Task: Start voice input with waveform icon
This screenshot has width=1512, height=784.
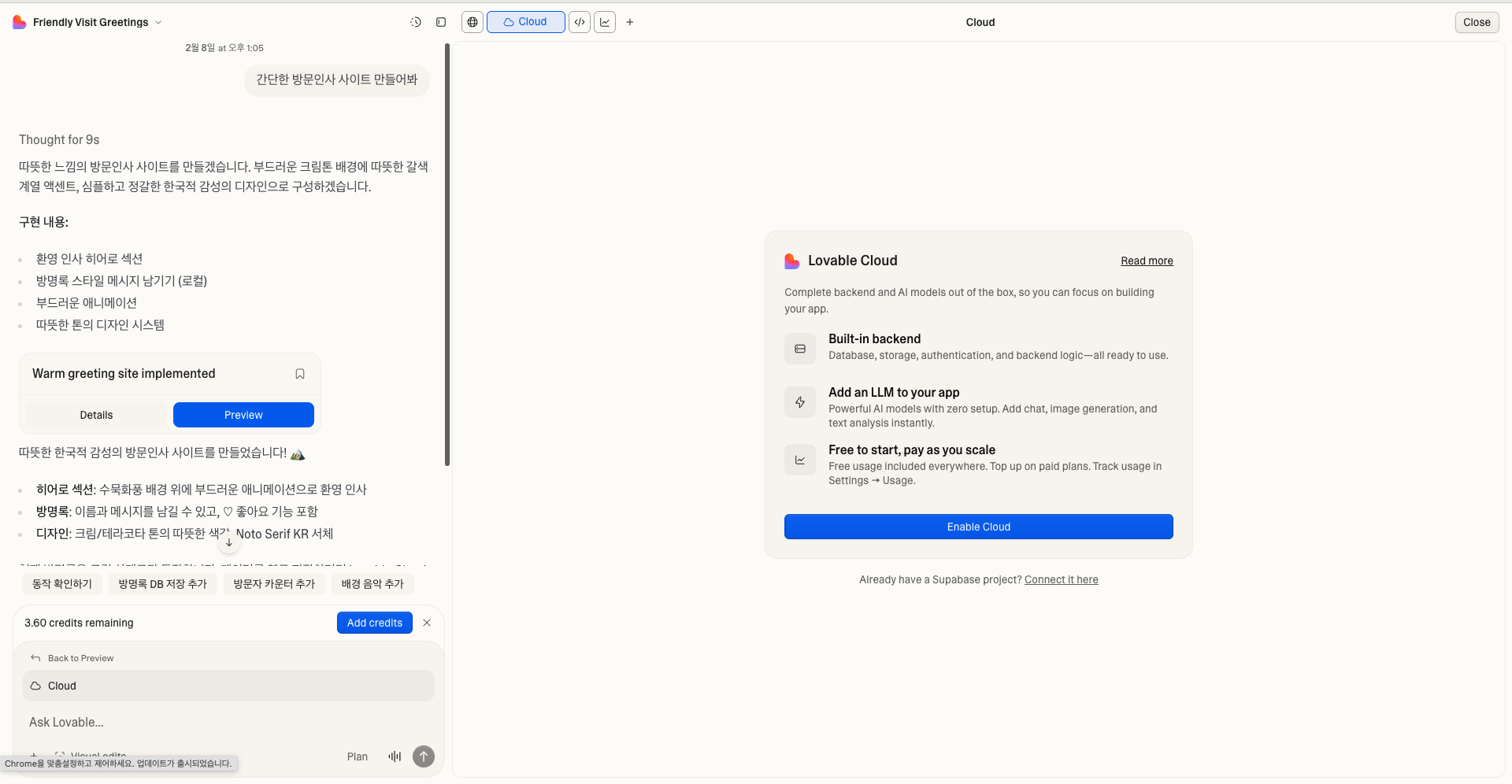Action: [395, 756]
